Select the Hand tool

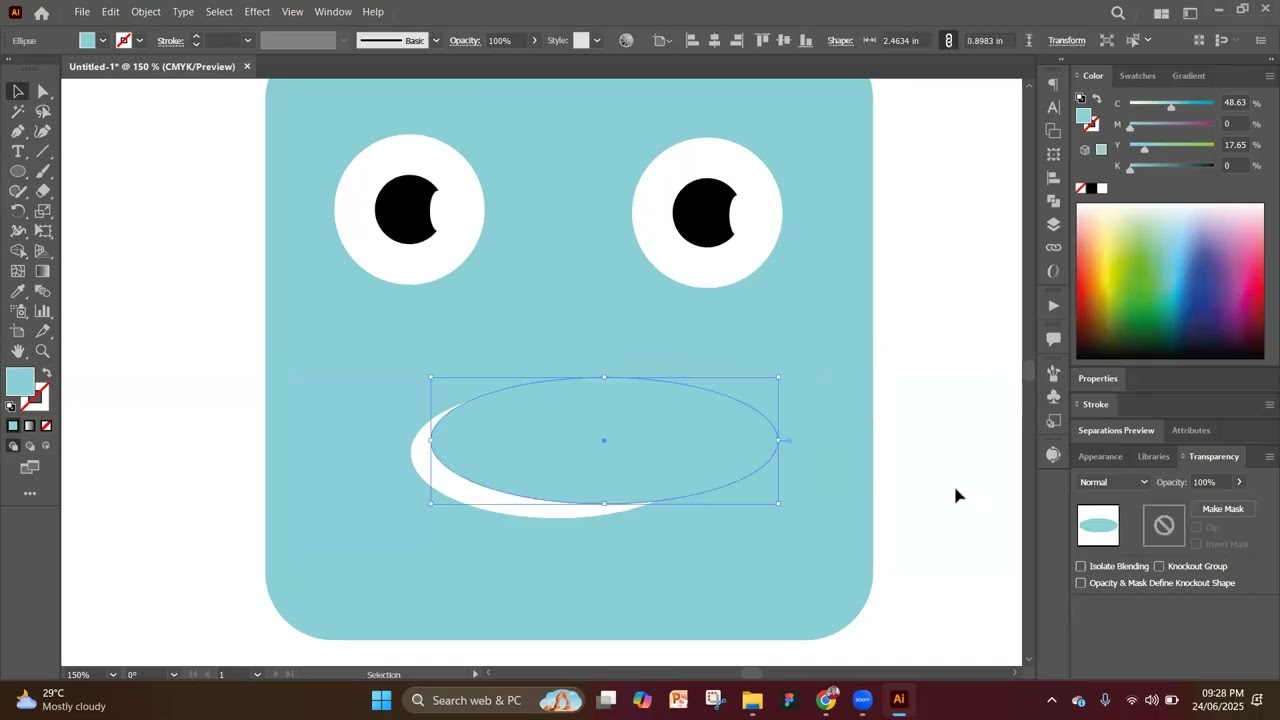click(x=18, y=351)
